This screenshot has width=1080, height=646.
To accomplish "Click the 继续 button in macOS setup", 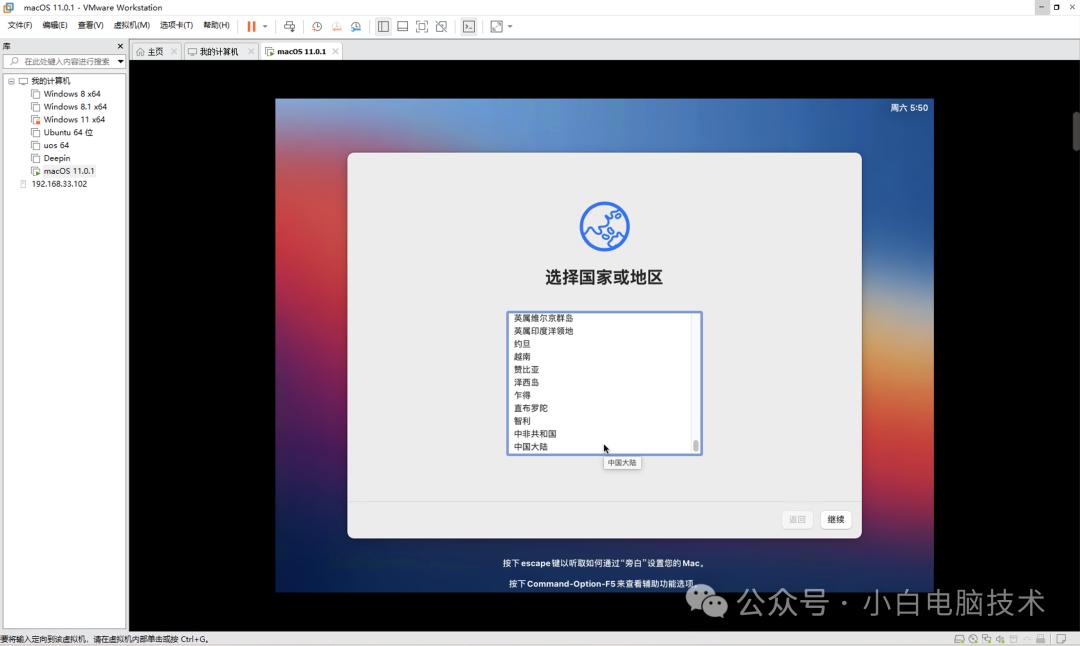I will coord(835,519).
